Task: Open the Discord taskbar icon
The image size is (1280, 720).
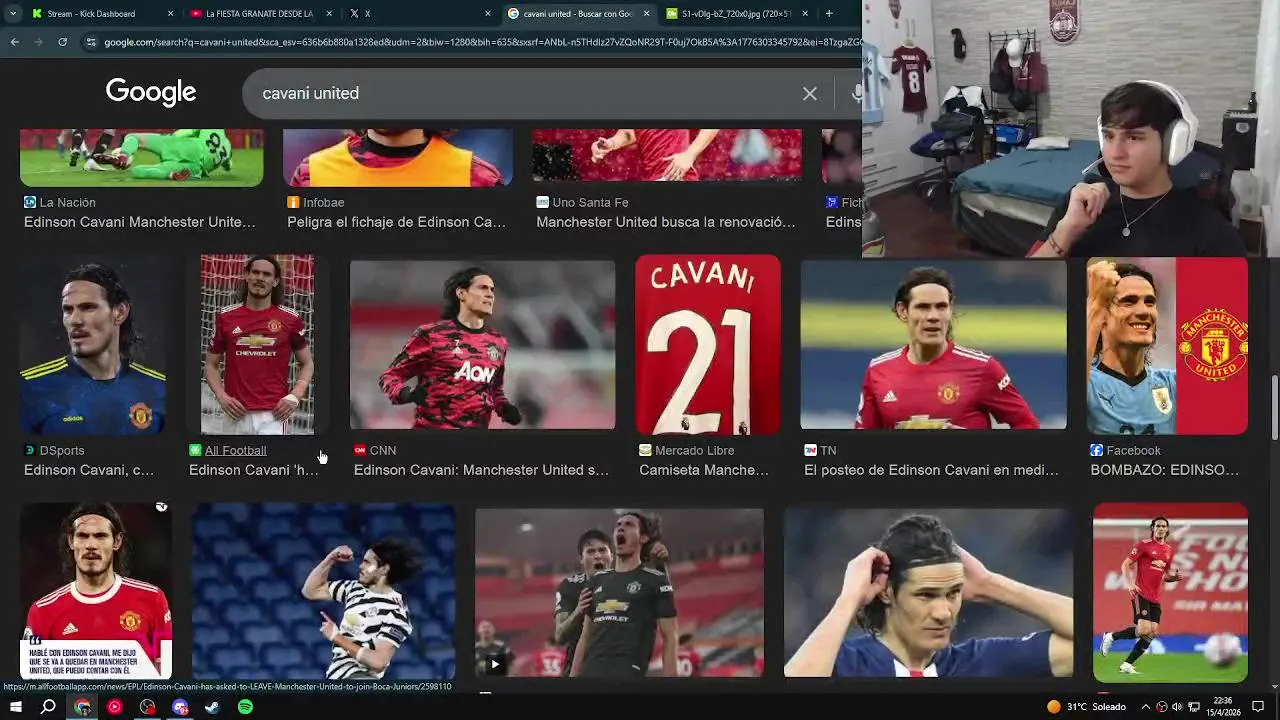Action: (180, 707)
